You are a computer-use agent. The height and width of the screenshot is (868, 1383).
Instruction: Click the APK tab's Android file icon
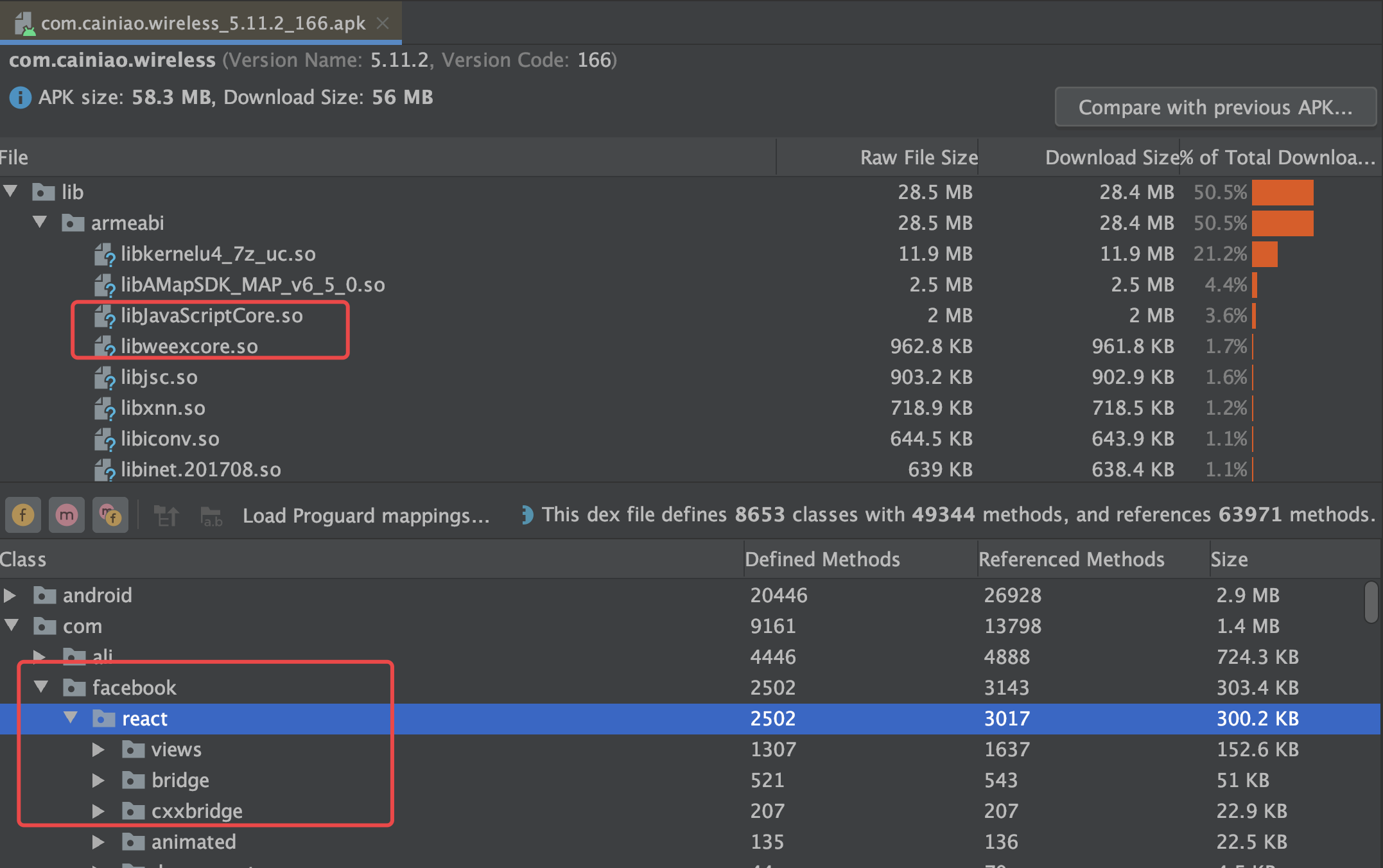click(x=24, y=24)
